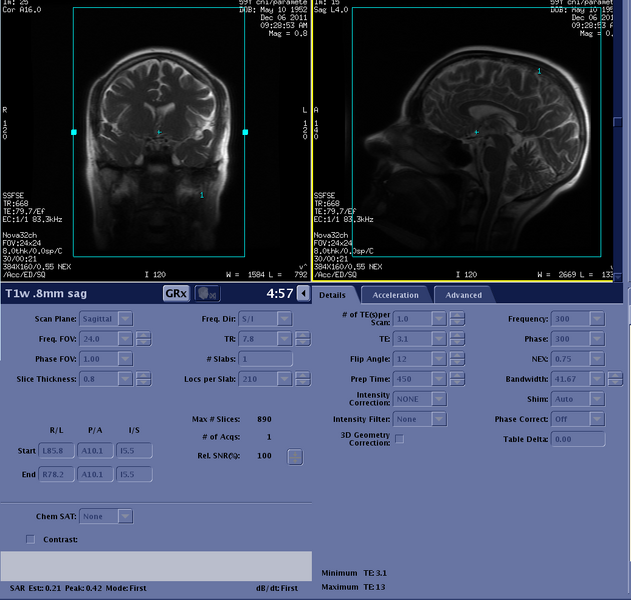The image size is (631, 600).
Task: Click the End R/L field R78.2
Action: (57, 474)
